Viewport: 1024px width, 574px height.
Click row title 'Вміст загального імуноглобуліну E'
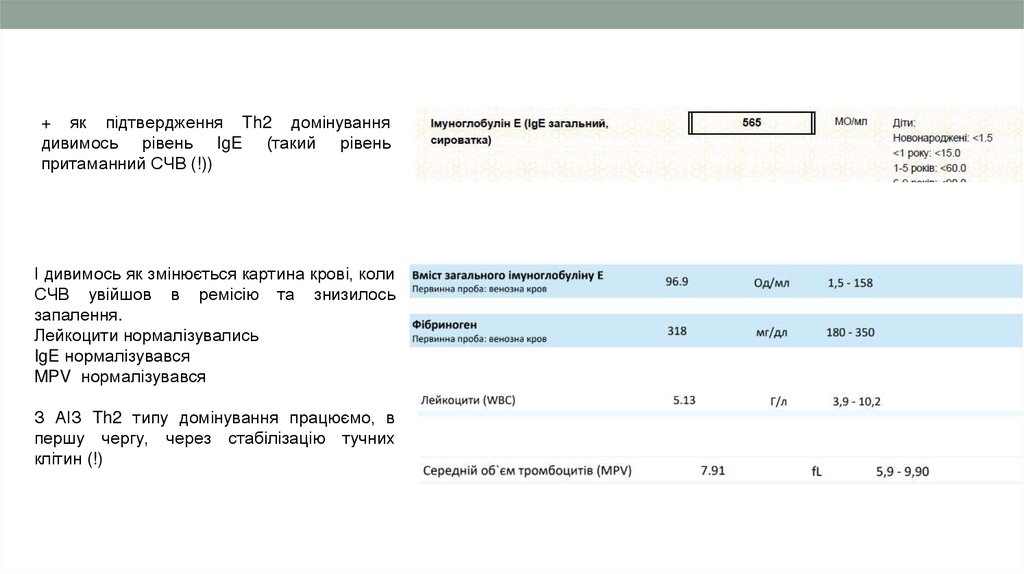pyautogui.click(x=507, y=276)
